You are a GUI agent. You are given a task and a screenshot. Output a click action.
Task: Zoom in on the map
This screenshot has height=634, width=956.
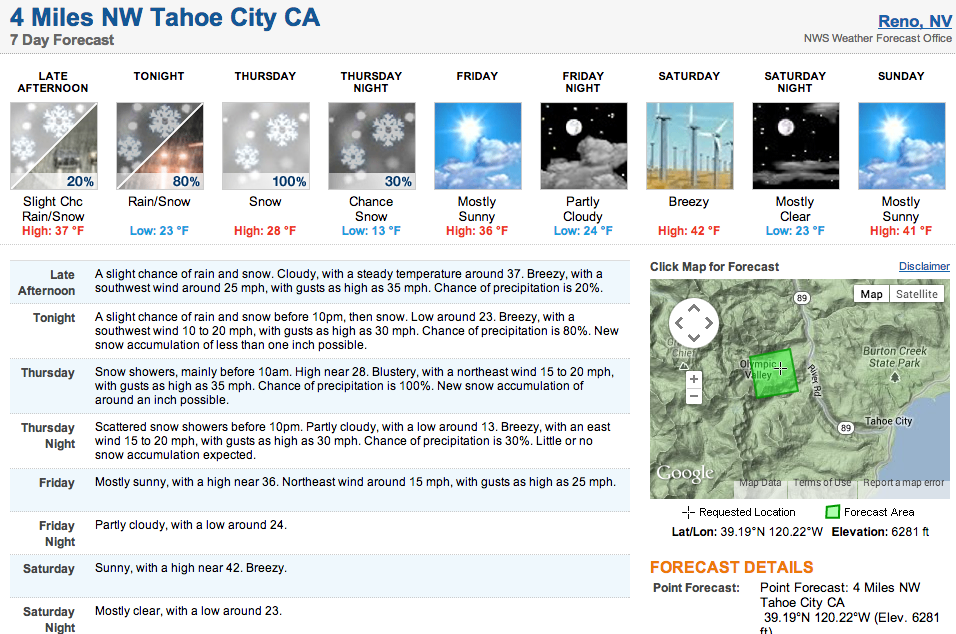(x=693, y=379)
